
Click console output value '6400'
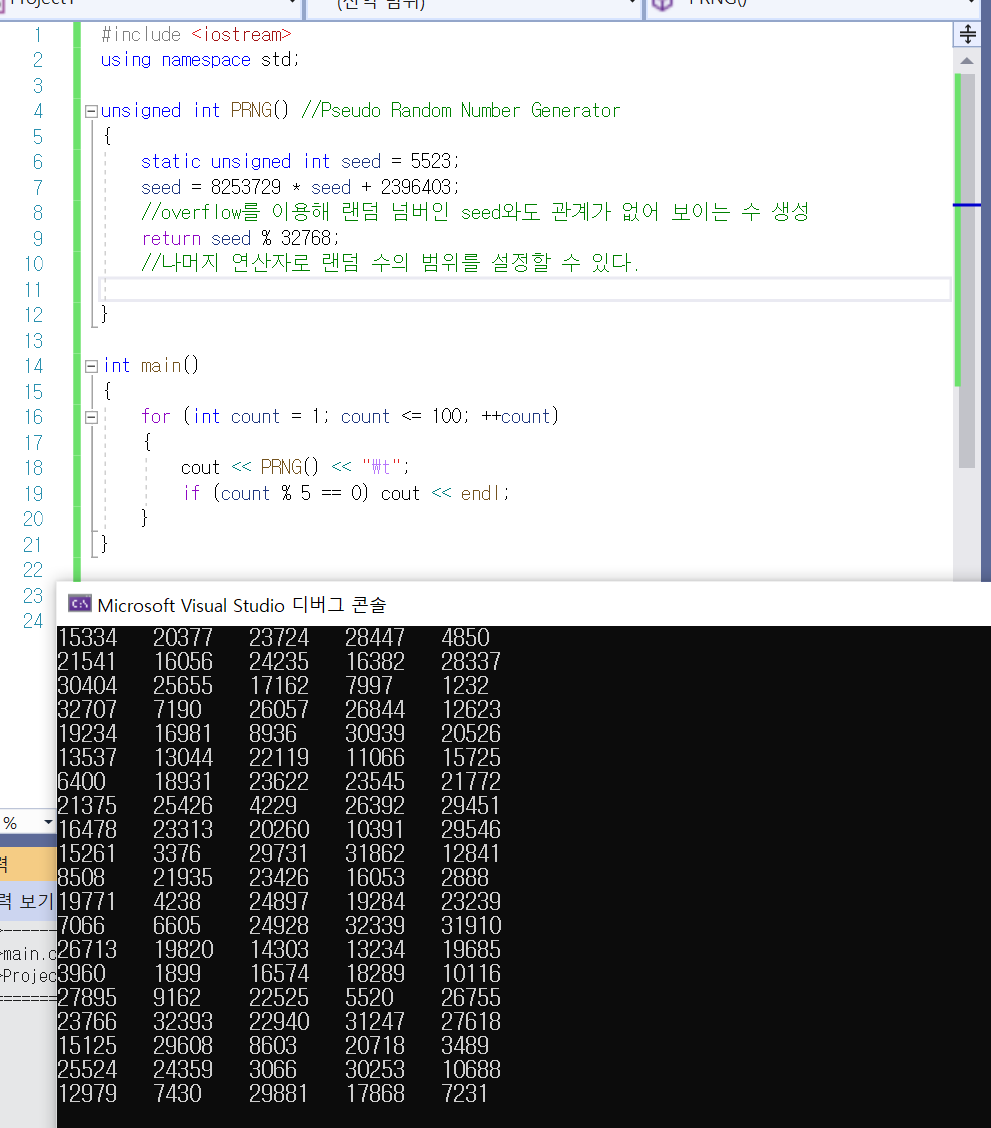coord(81,781)
